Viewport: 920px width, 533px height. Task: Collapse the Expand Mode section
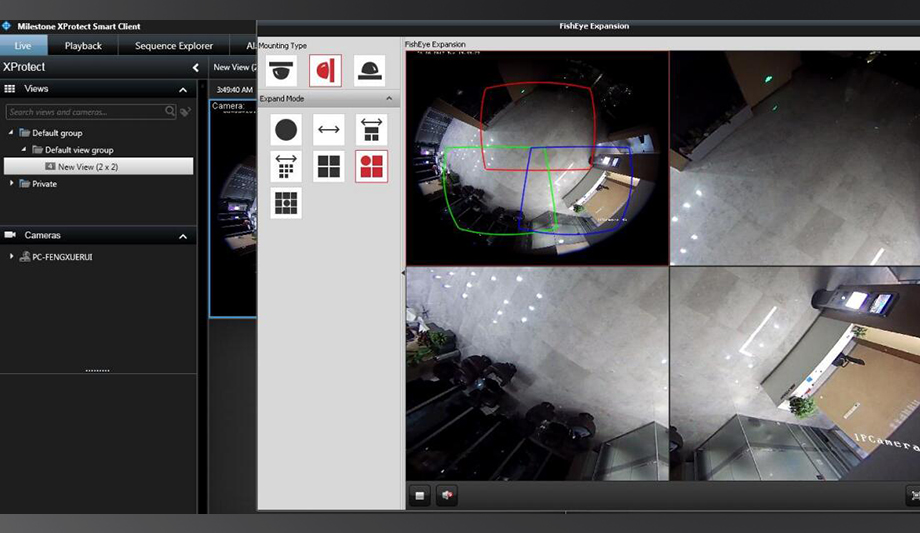(389, 99)
